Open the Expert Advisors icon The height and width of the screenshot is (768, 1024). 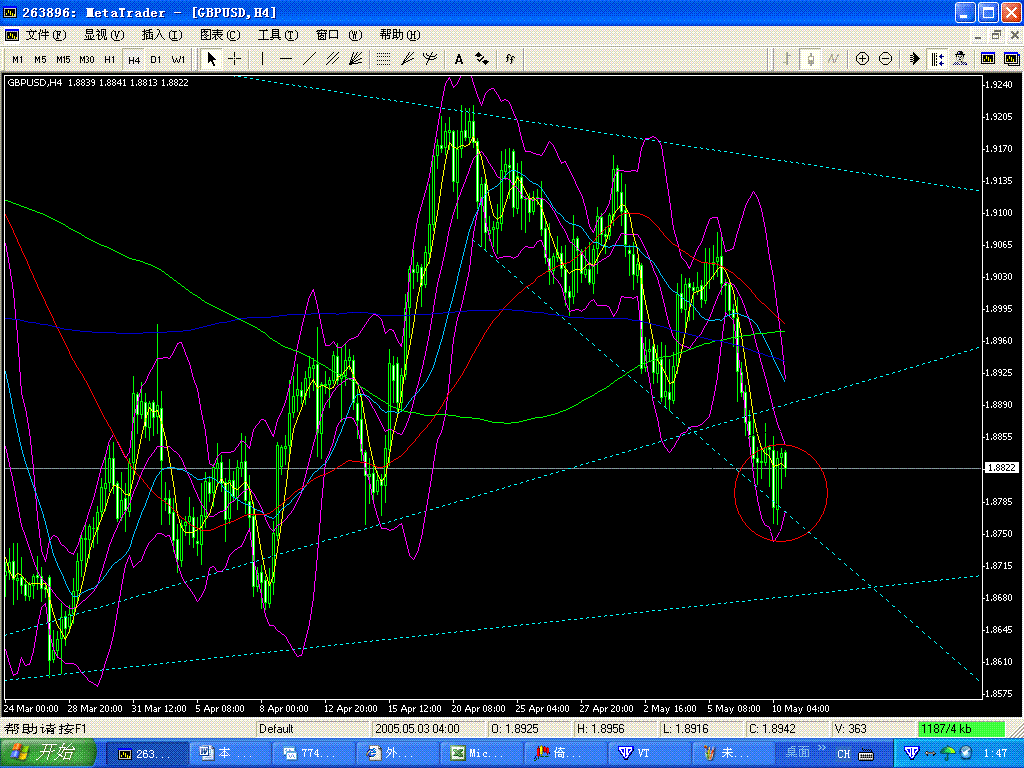point(961,59)
